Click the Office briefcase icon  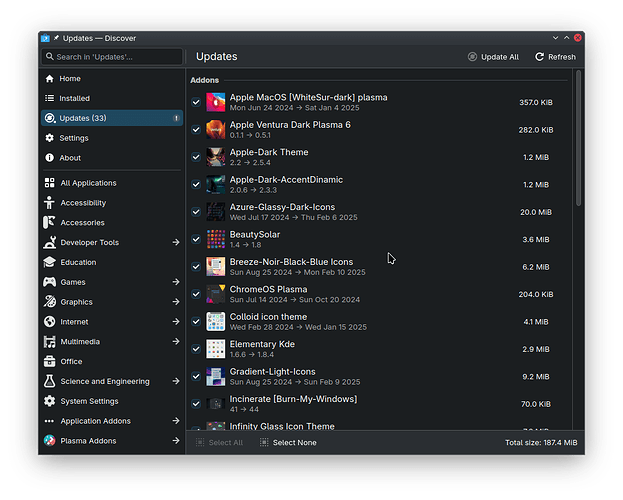click(x=50, y=361)
